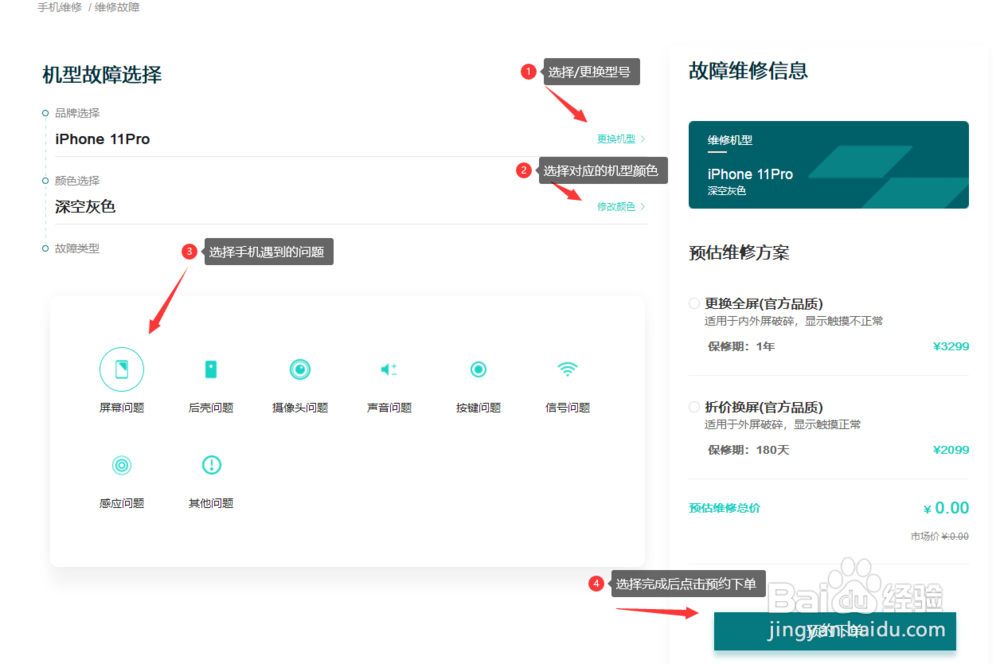
Task: Select the 屏幕问题 screen issue icon
Action: [121, 368]
